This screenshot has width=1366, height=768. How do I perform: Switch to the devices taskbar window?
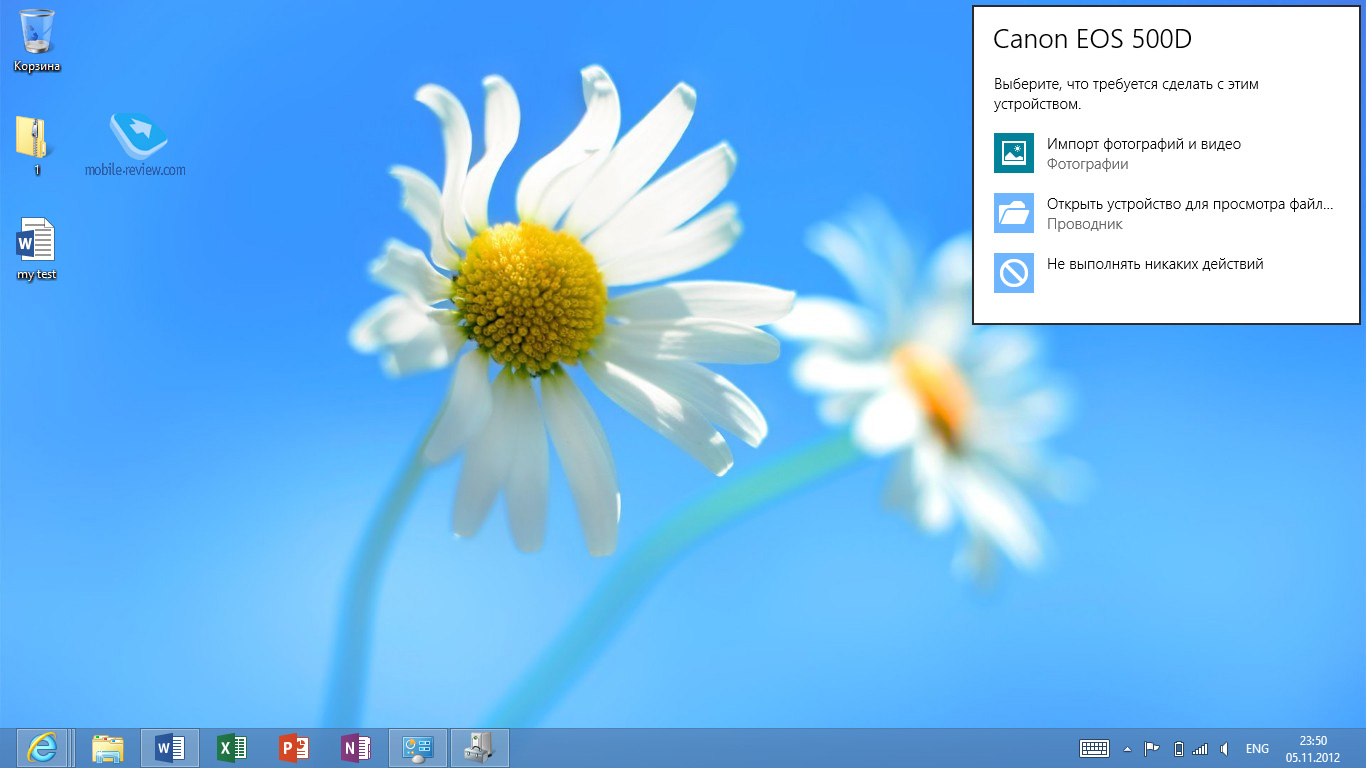tap(480, 748)
